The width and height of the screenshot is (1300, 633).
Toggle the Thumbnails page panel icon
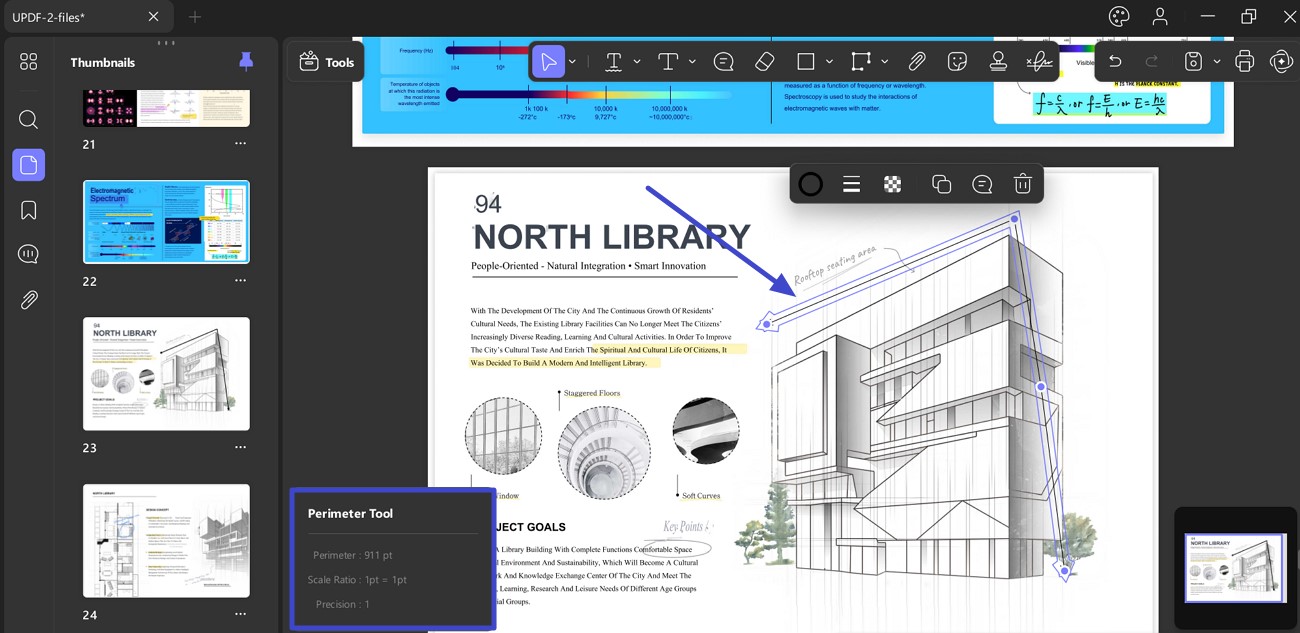coord(28,165)
